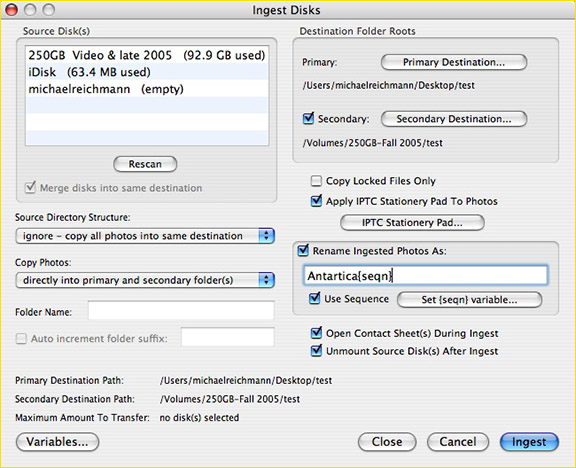Toggle Unmount Source Disk(s) After Ingest

pos(316,350)
